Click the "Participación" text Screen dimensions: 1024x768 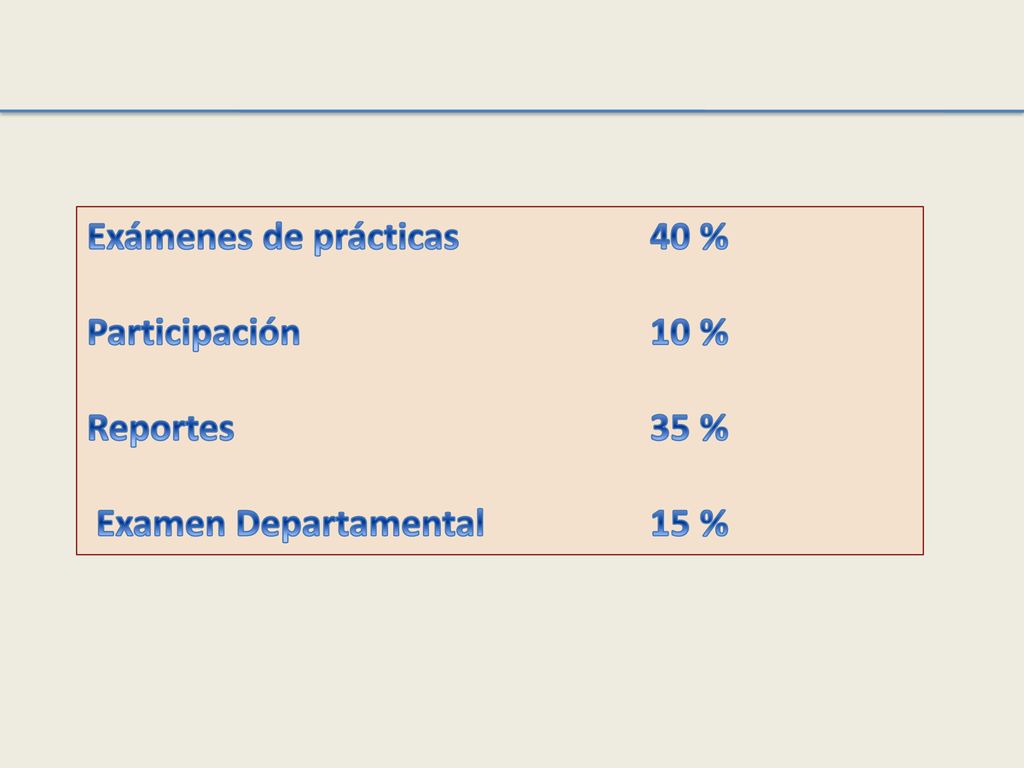[x=194, y=333]
